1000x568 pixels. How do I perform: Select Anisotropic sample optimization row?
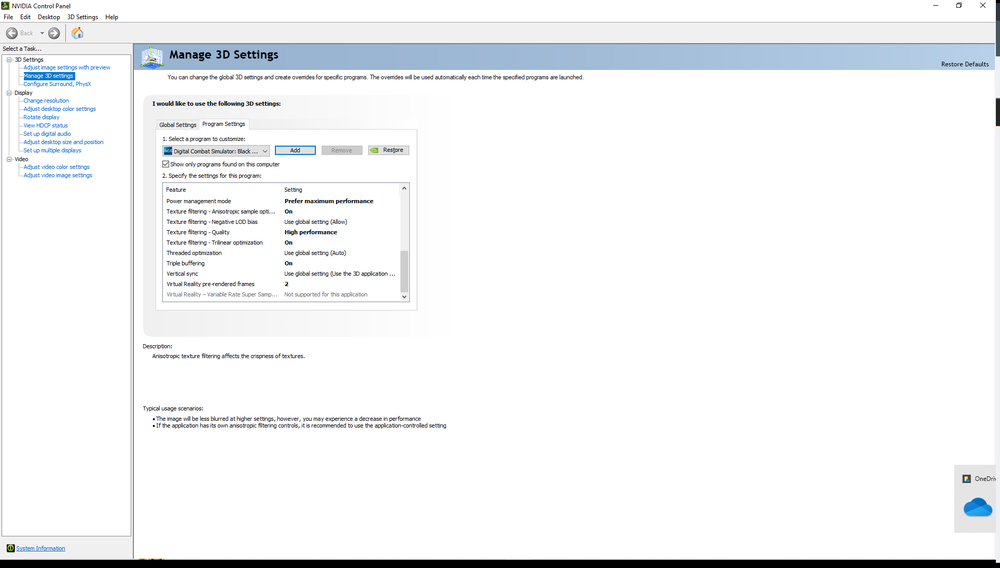(x=281, y=212)
